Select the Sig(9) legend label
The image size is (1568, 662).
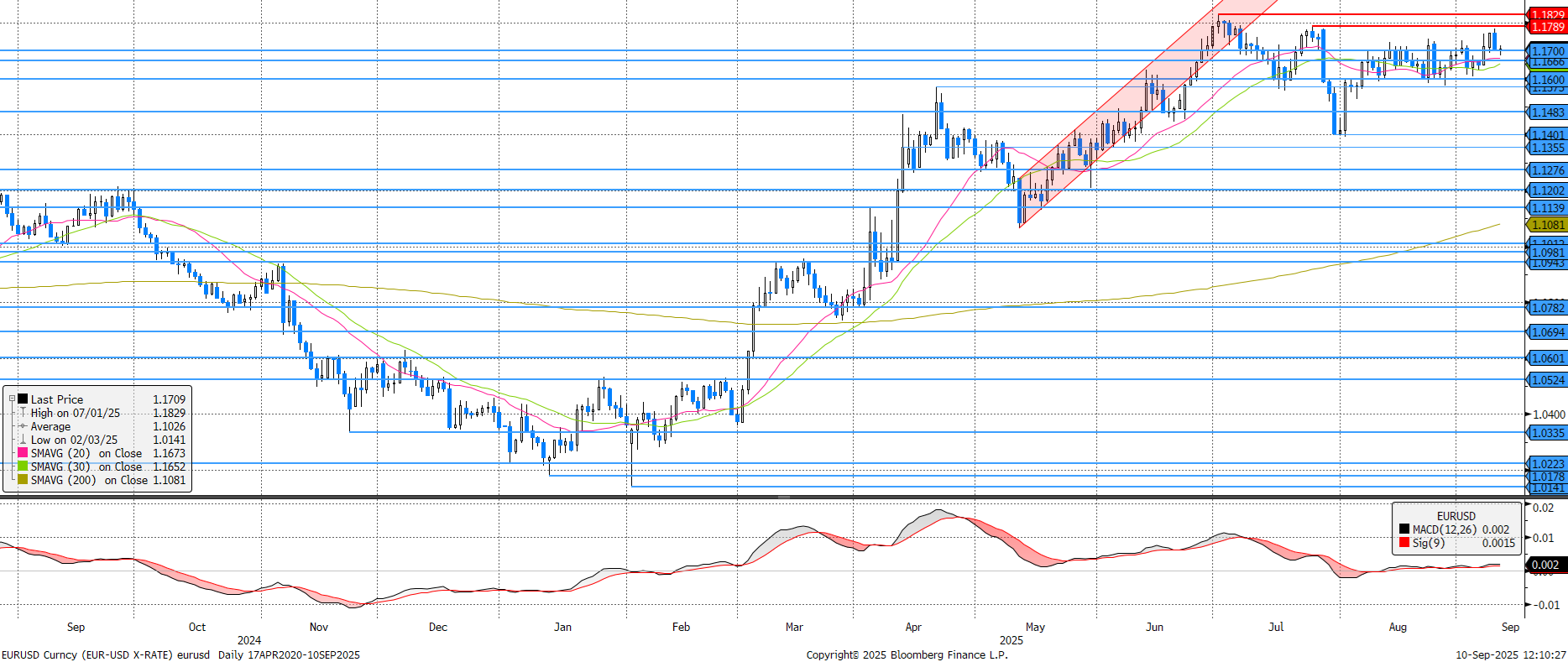click(x=1429, y=543)
